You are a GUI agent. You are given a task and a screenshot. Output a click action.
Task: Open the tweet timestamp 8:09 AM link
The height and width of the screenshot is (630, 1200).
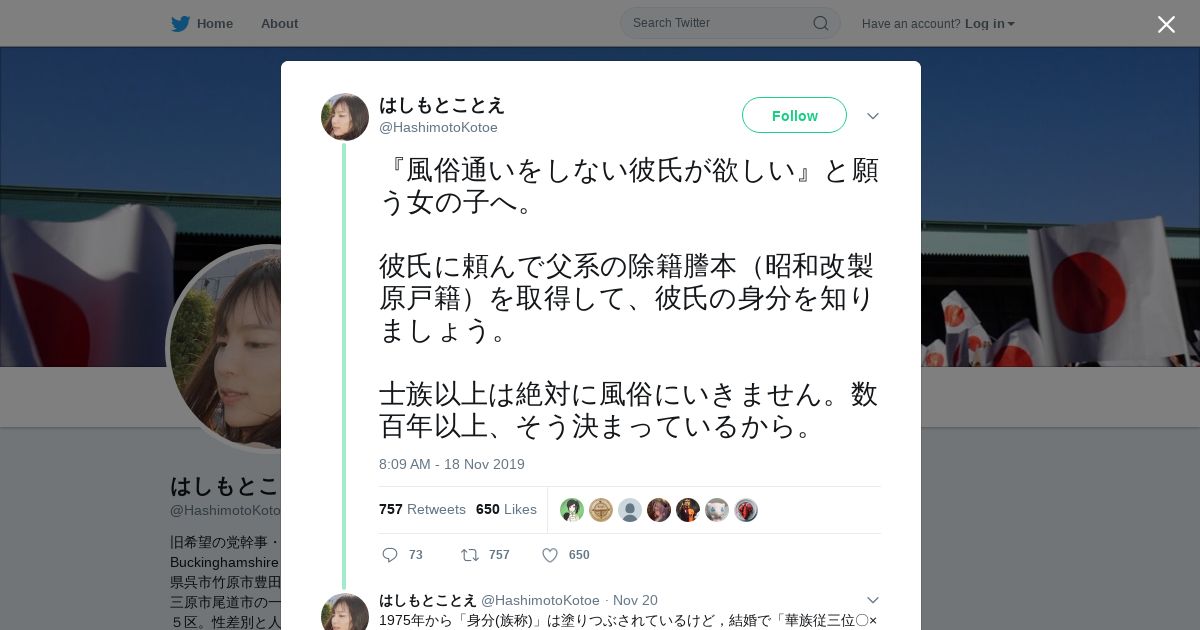tap(452, 464)
